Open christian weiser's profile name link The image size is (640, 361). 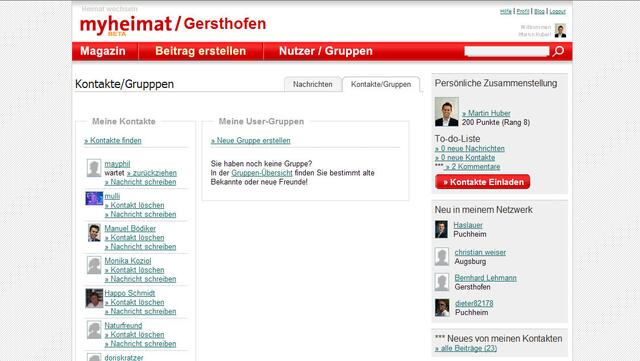coord(480,252)
